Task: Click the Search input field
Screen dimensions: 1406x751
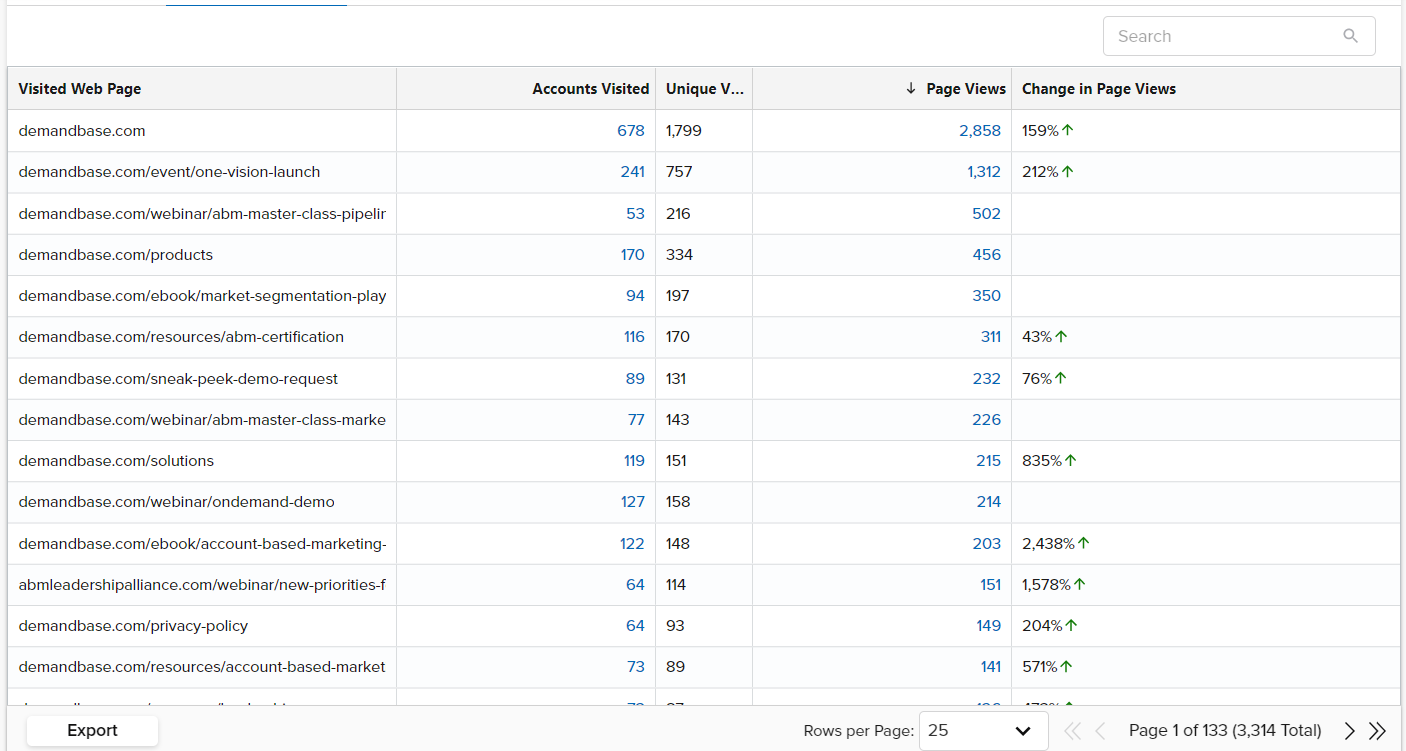Action: click(1239, 36)
